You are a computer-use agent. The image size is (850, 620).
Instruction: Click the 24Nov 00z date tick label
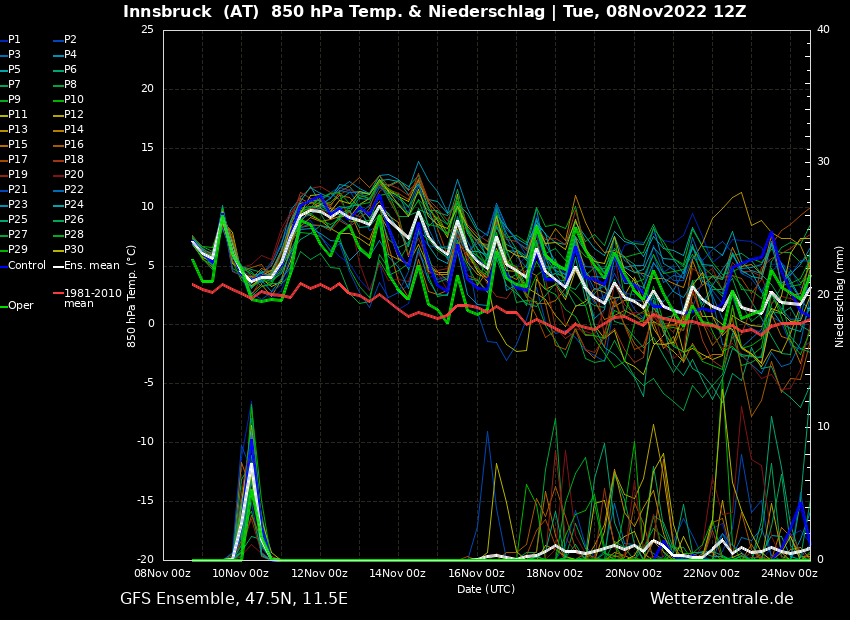coord(789,574)
